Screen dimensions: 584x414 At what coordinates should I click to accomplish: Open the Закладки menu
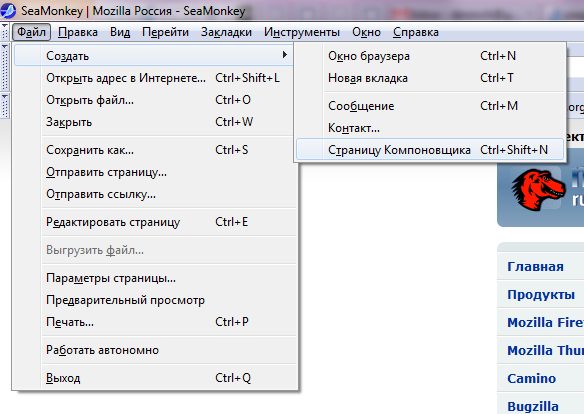pyautogui.click(x=226, y=32)
